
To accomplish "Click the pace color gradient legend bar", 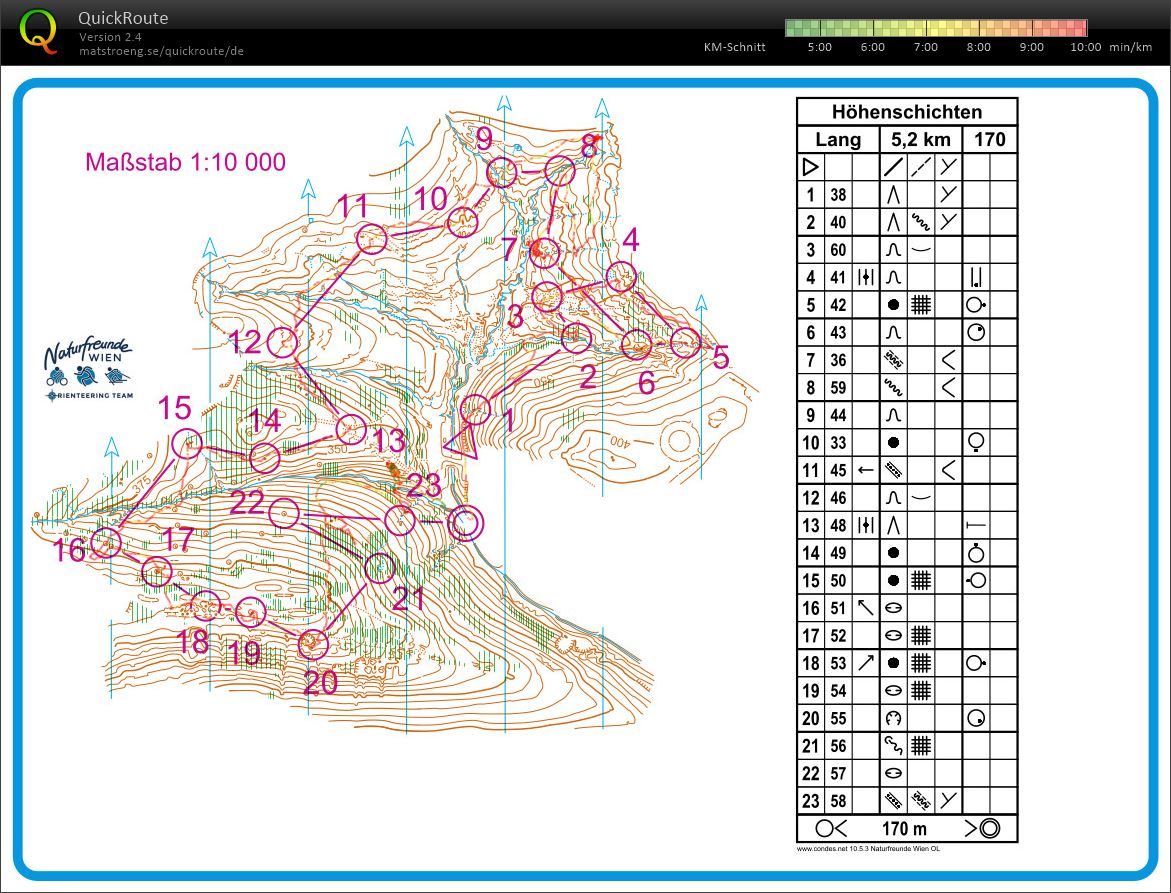I will [x=936, y=28].
